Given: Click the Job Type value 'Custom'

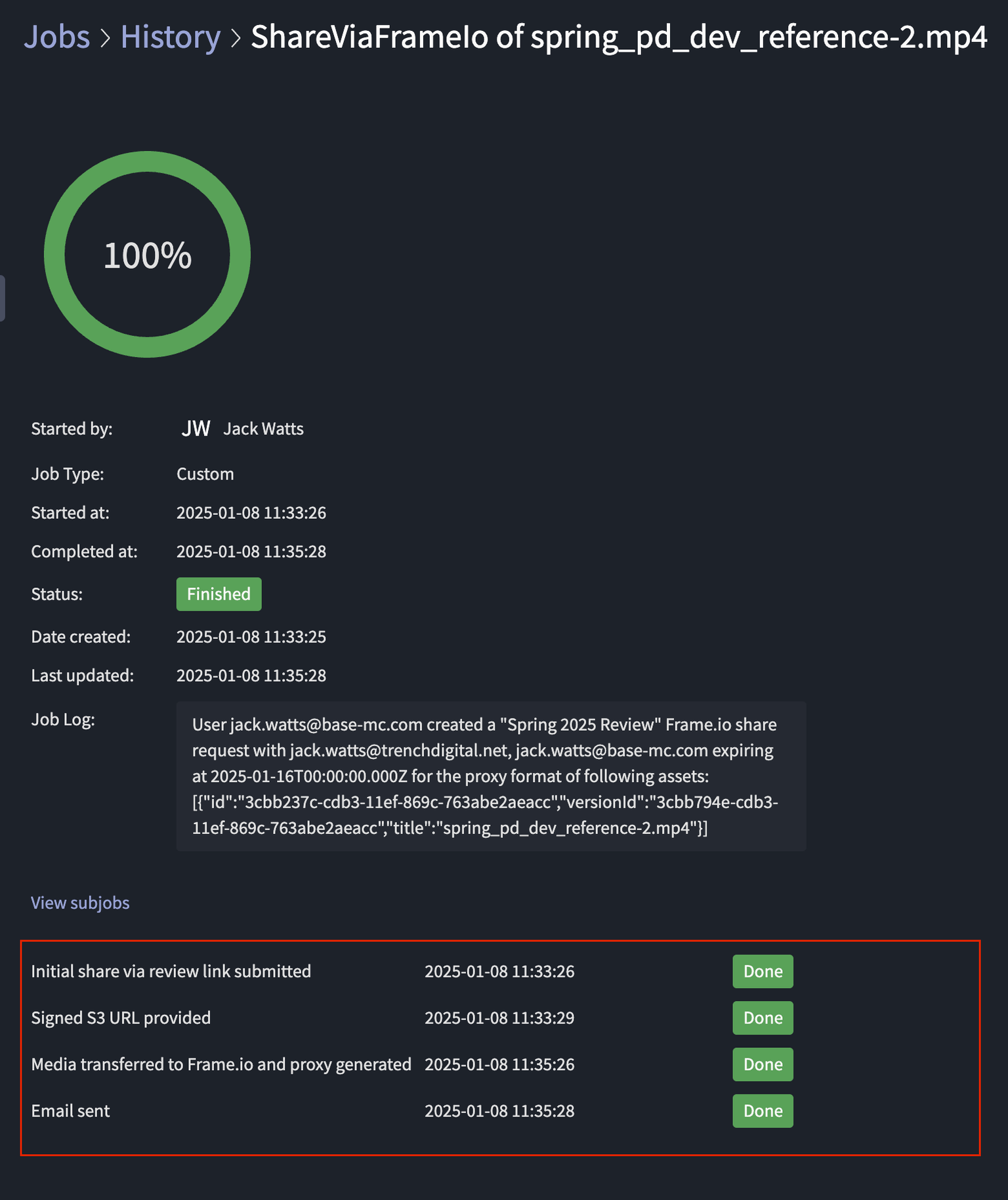Looking at the screenshot, I should coord(205,474).
